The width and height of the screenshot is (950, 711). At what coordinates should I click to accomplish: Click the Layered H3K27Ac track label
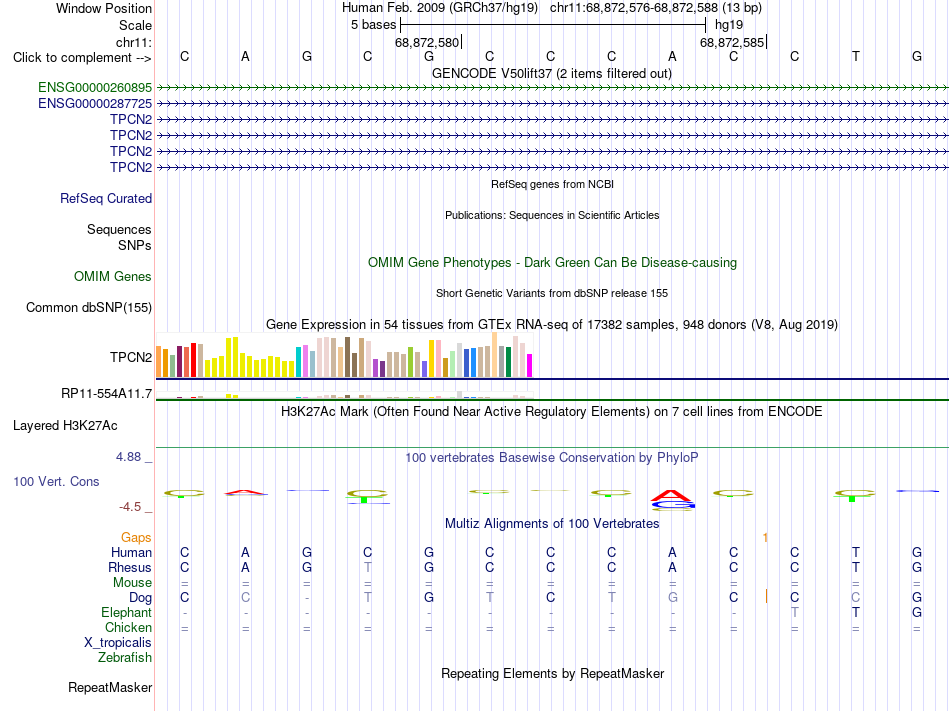(65, 426)
